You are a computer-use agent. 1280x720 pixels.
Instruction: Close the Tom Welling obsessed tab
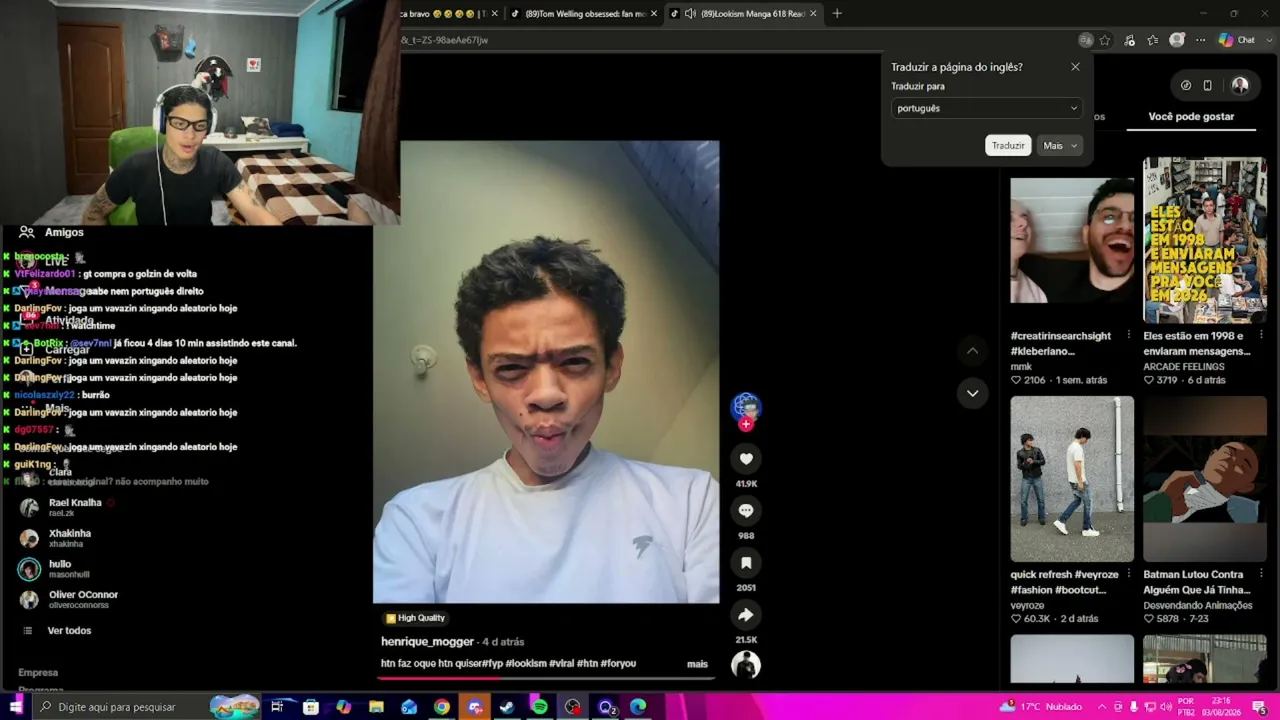(x=655, y=14)
